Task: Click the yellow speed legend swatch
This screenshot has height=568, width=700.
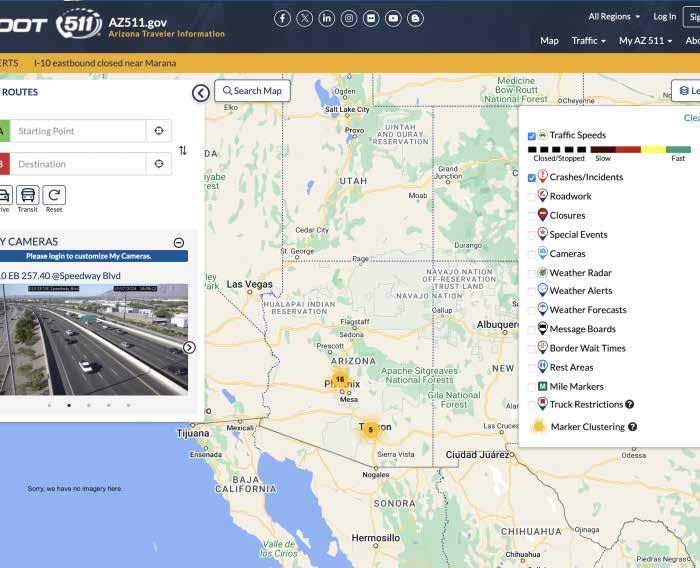Action: (653, 150)
